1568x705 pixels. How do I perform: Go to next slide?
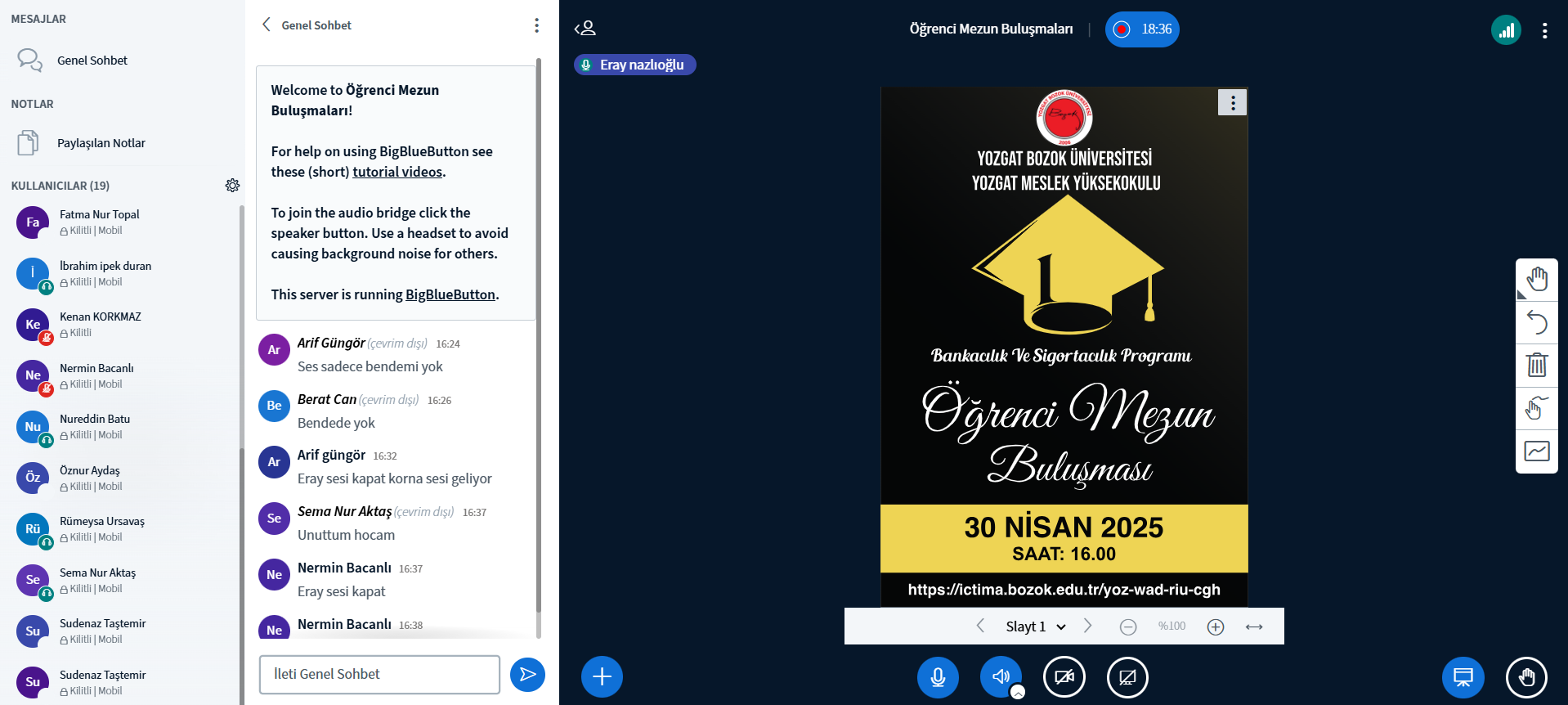(1087, 626)
